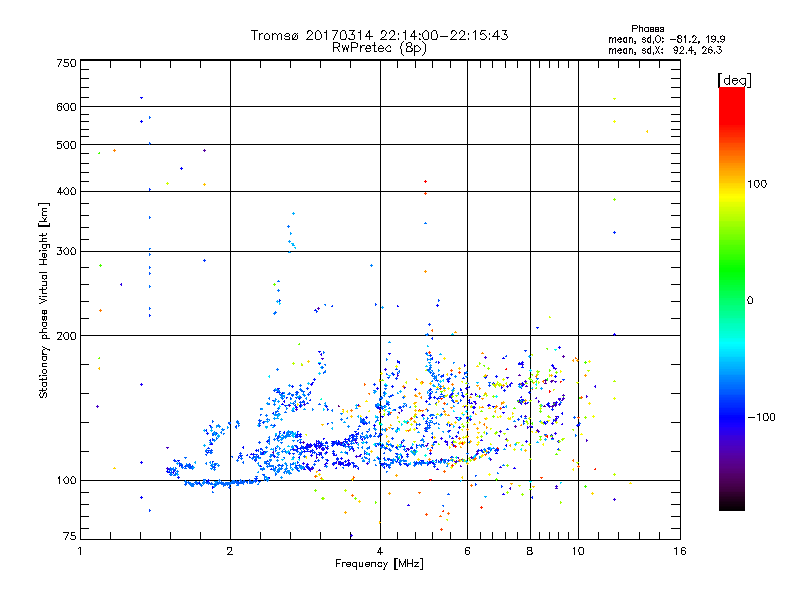Click the colorbar label '0'
This screenshot has height=600, width=800.
[750, 301]
